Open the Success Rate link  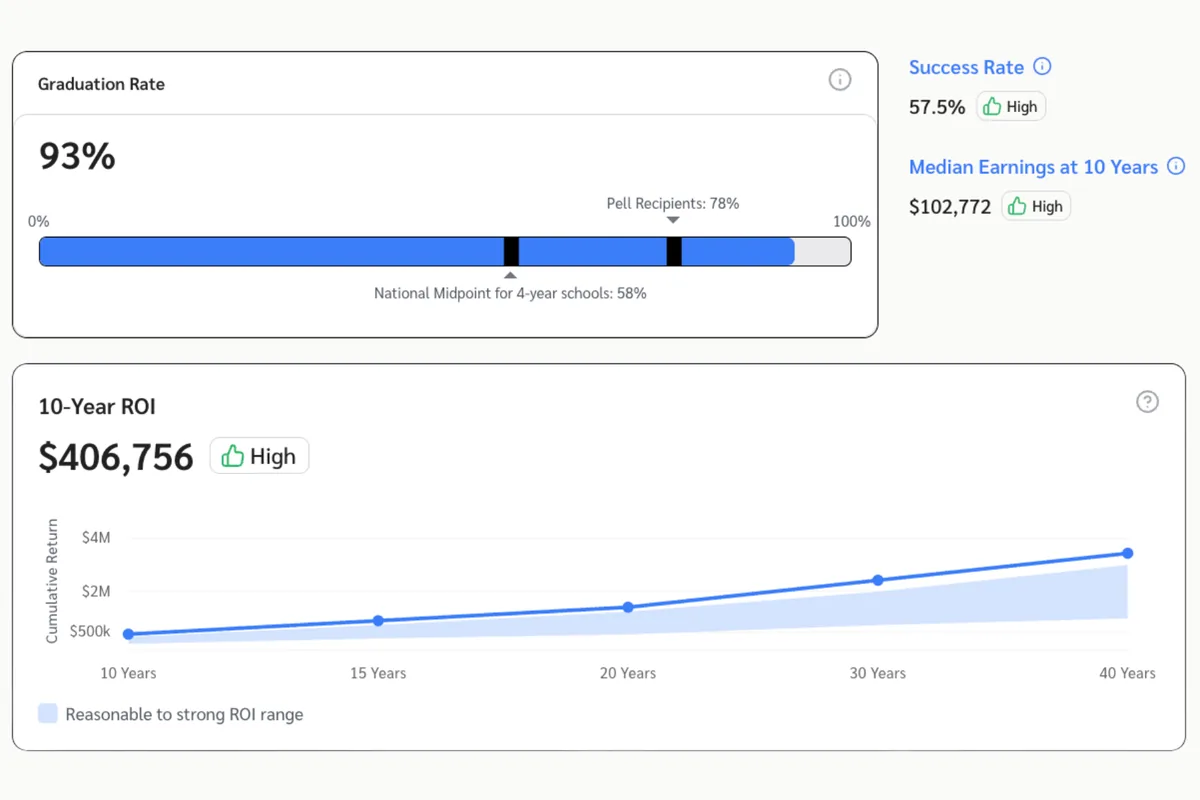966,67
